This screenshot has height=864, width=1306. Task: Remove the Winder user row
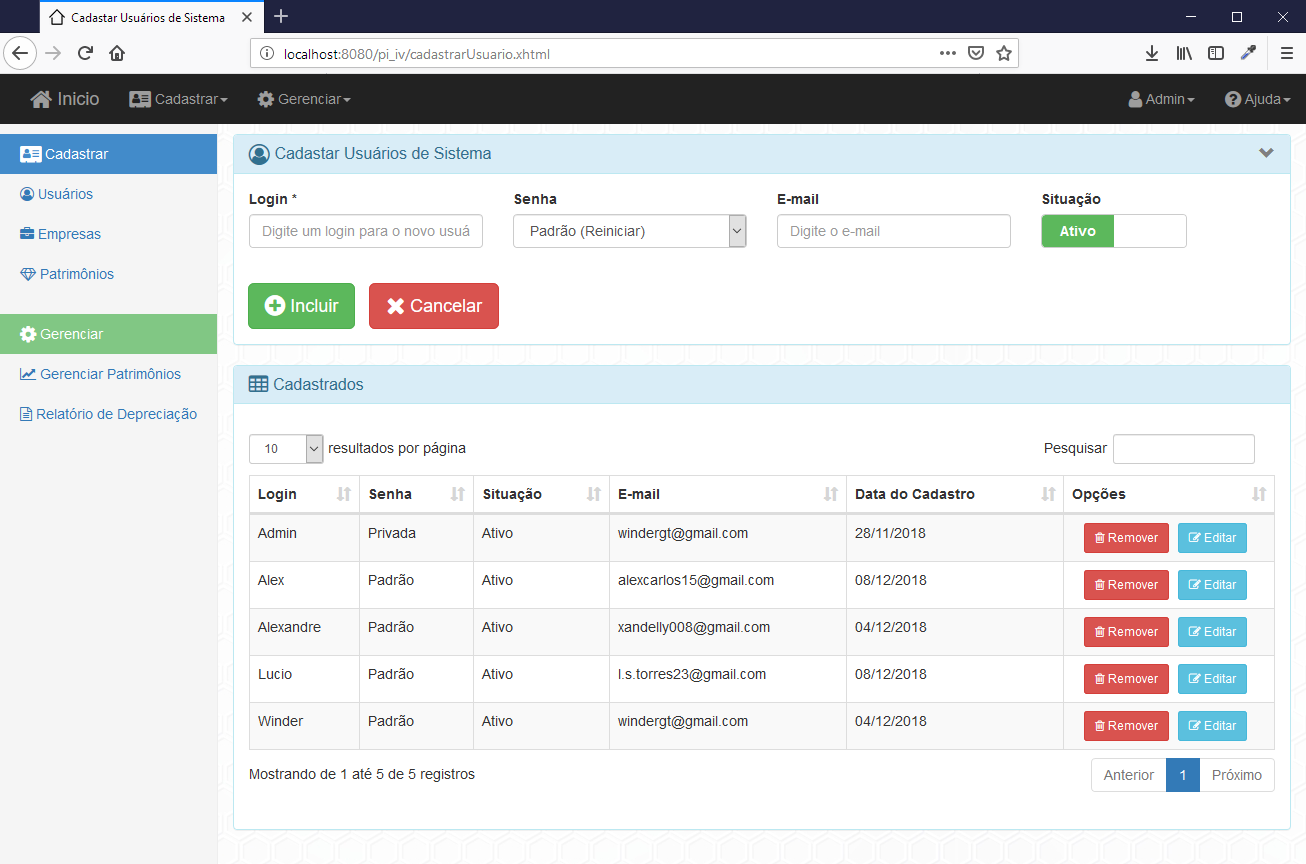tap(1126, 726)
